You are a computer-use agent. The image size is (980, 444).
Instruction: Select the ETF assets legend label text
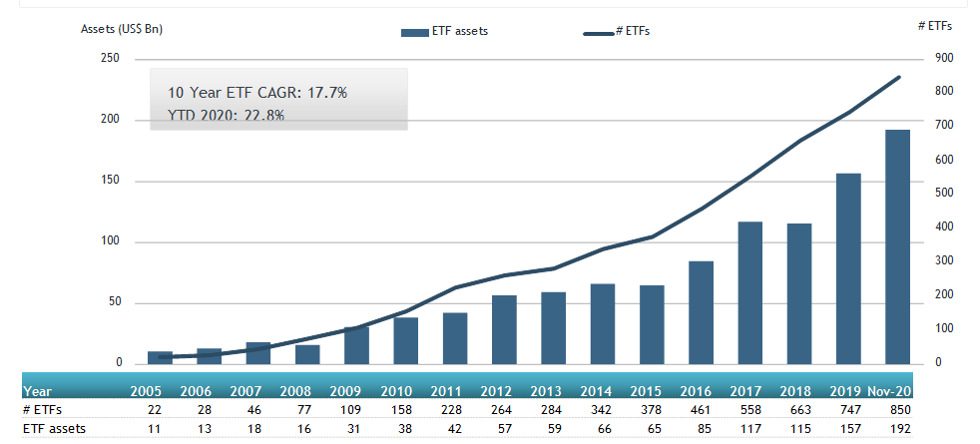(461, 32)
